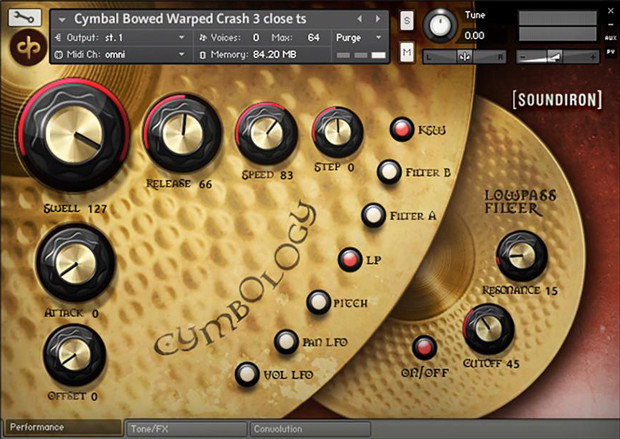Click the Cutoff knob
This screenshot has width=620, height=439.
point(488,329)
